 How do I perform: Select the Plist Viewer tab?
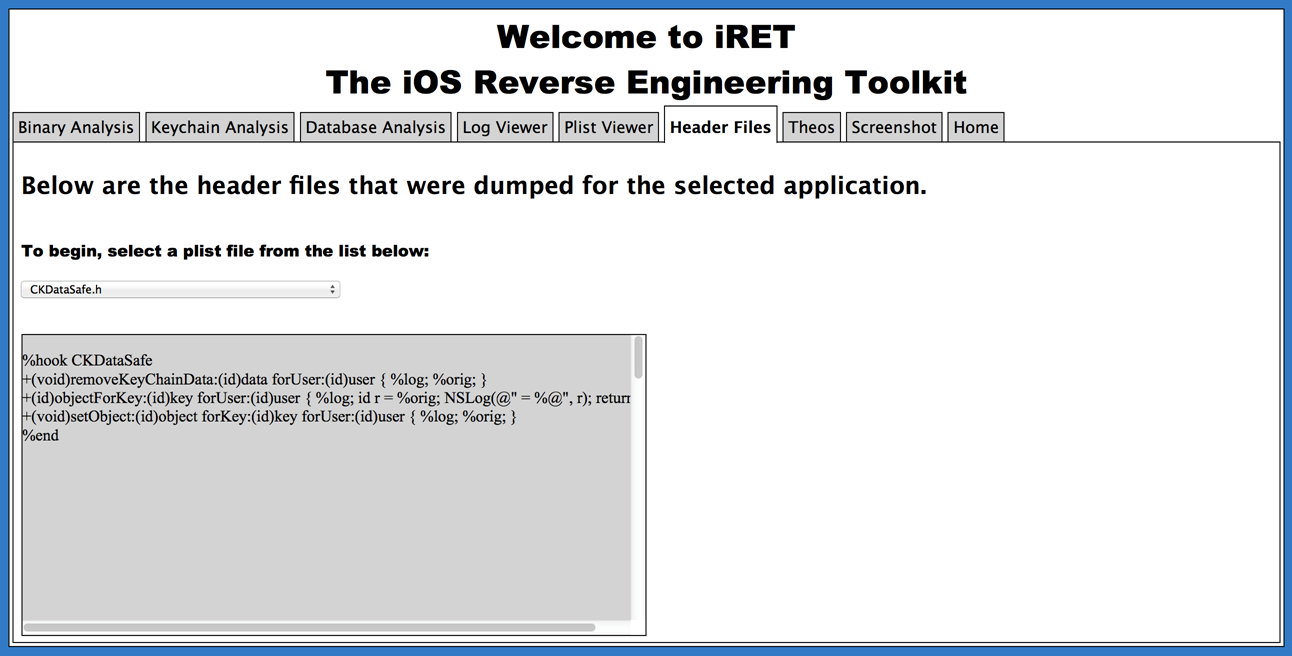(608, 127)
